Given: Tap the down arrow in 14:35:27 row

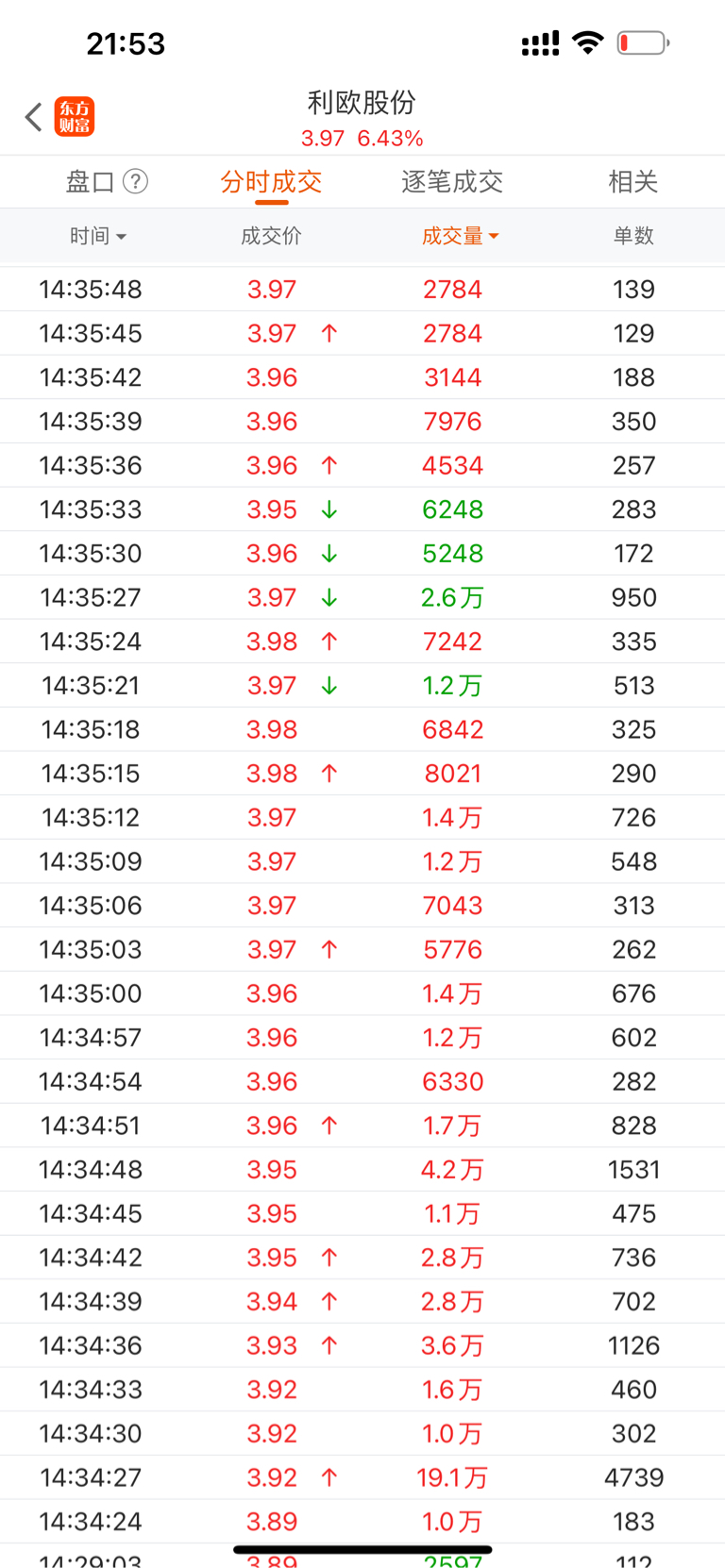Looking at the screenshot, I should point(329,597).
